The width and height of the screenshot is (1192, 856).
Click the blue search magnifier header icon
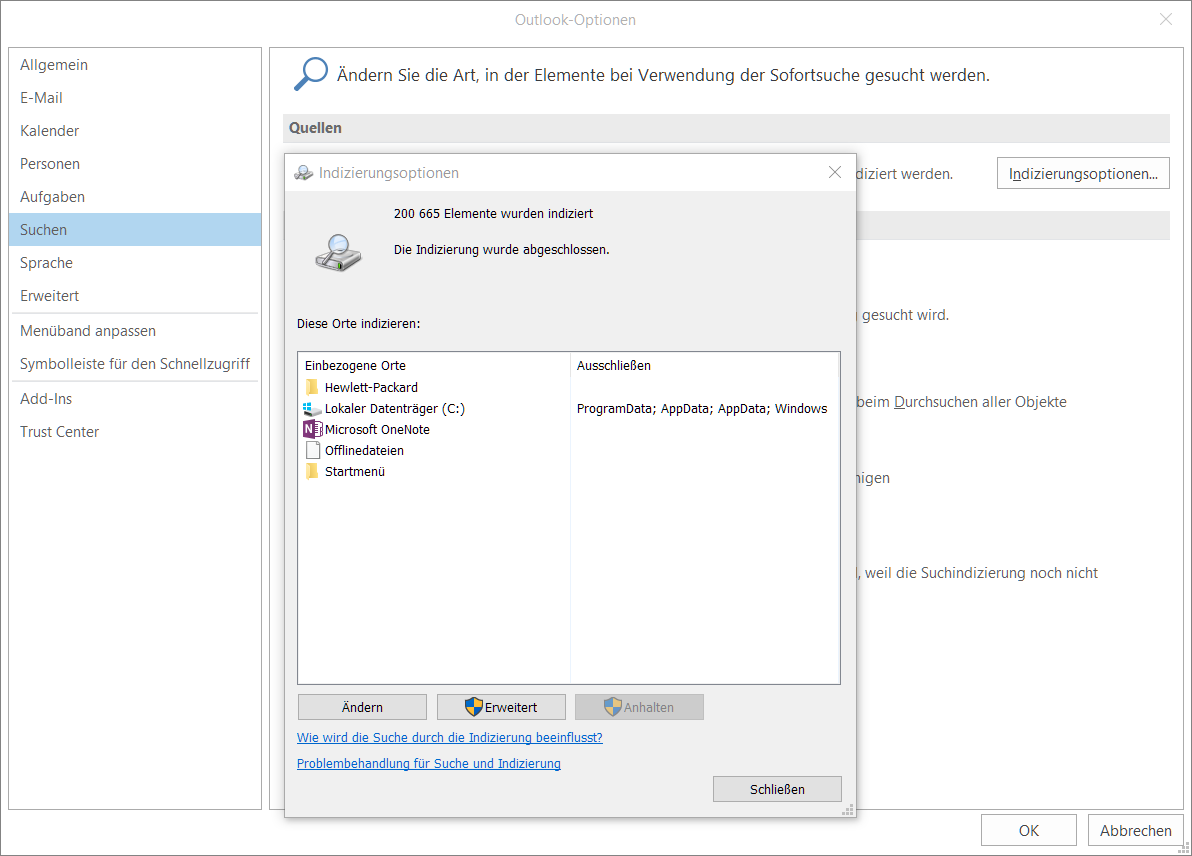pyautogui.click(x=310, y=74)
